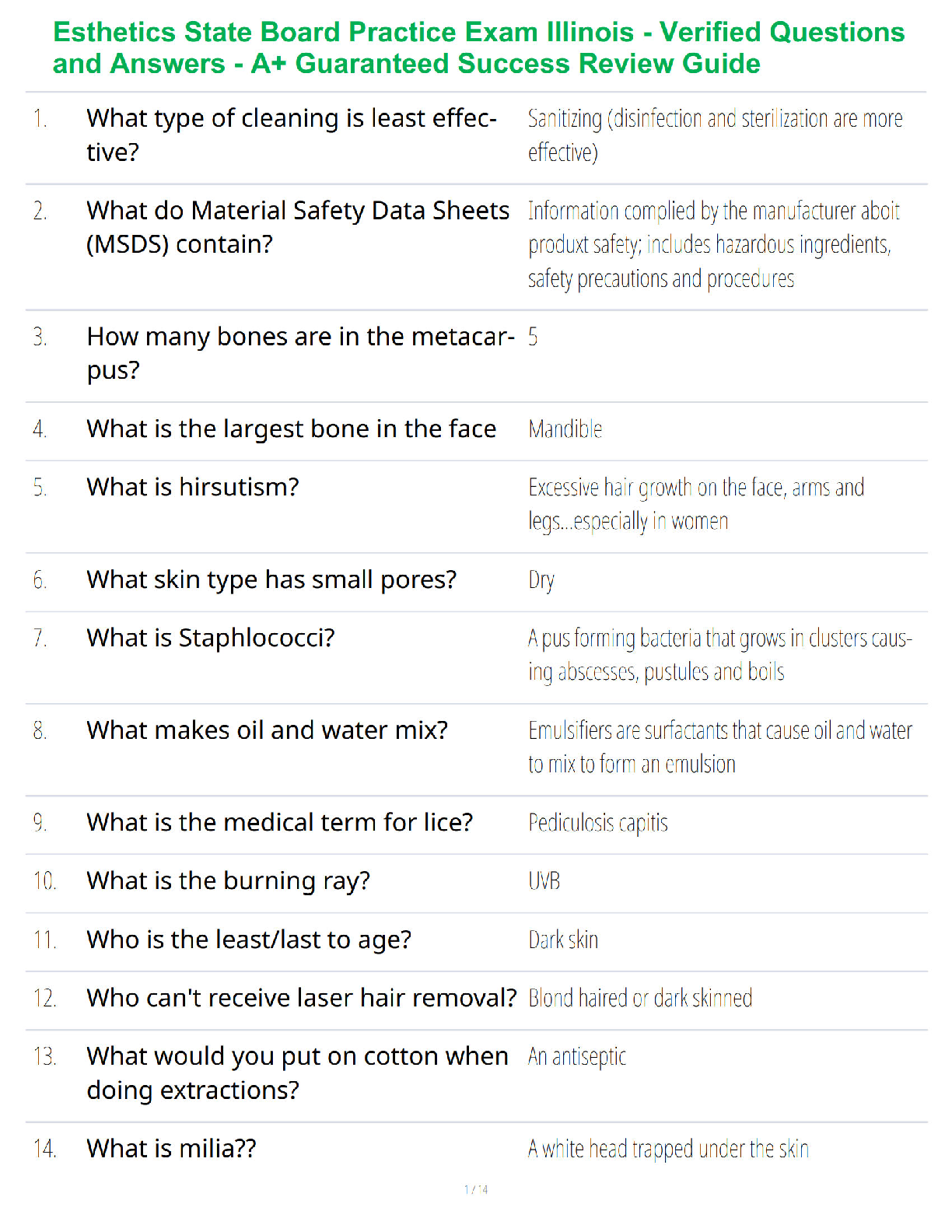Click the 'What is milia??' question
952x1232 pixels.
[172, 1149]
